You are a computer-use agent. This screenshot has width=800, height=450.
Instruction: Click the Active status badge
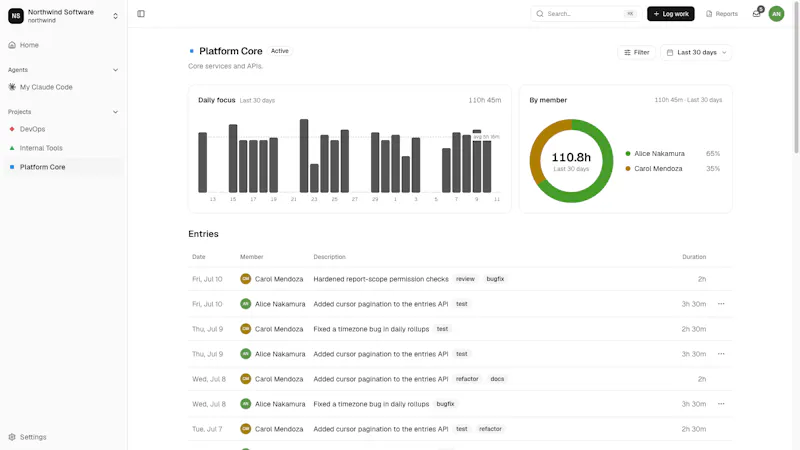280,51
